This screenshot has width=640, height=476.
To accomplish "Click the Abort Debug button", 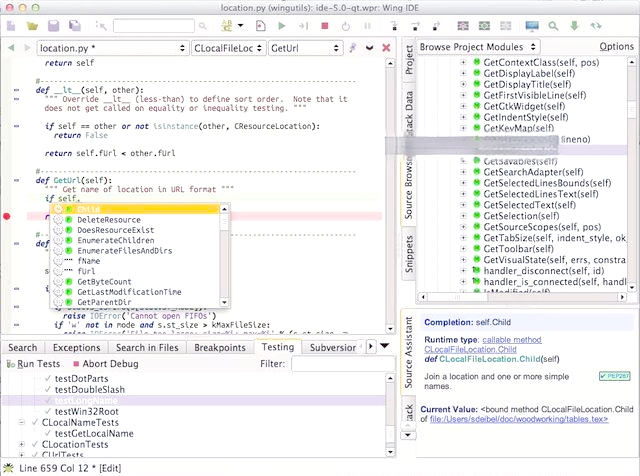I will tap(106, 364).
